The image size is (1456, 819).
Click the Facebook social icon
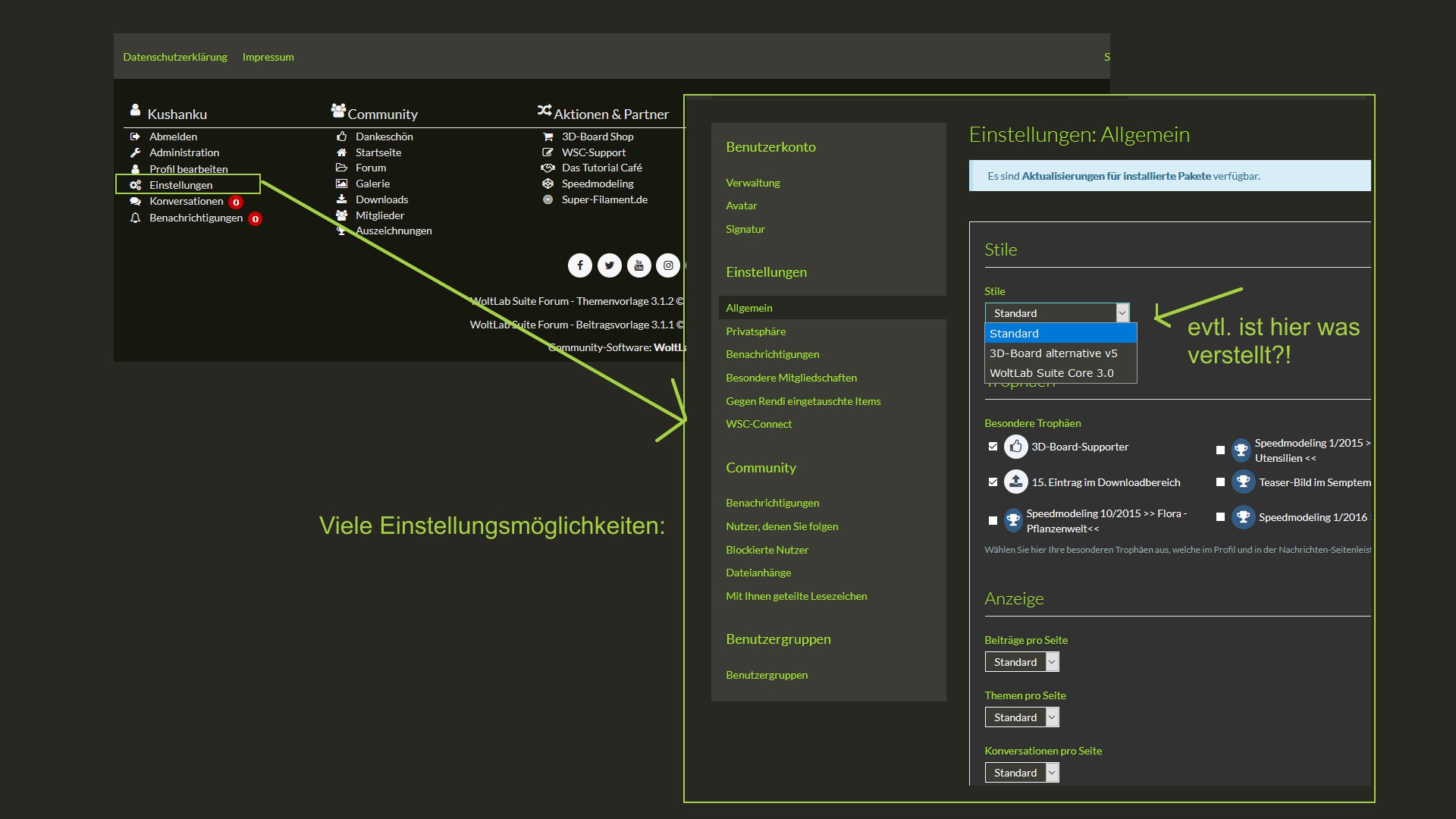point(580,265)
